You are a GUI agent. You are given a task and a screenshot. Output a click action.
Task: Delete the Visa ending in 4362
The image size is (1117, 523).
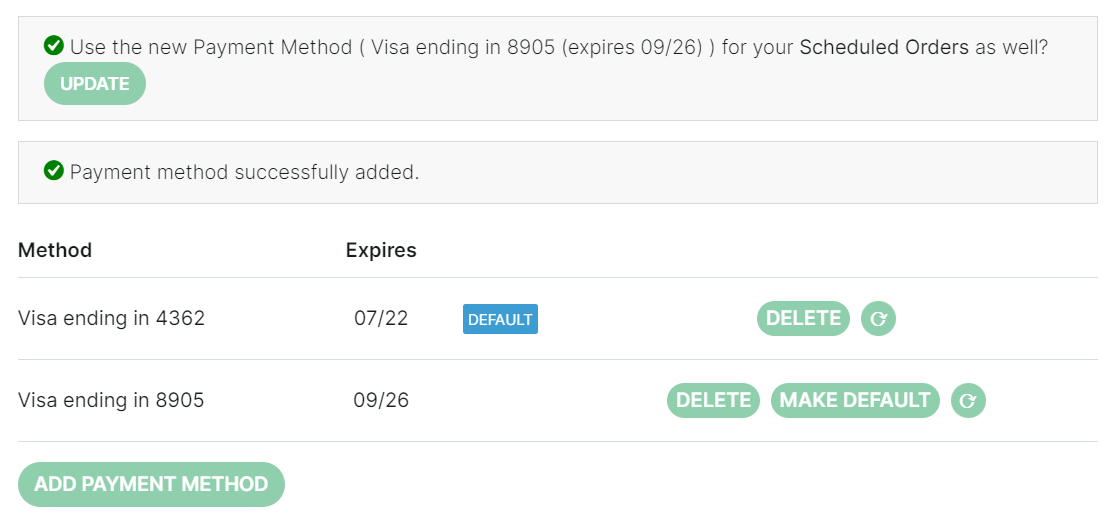point(804,319)
